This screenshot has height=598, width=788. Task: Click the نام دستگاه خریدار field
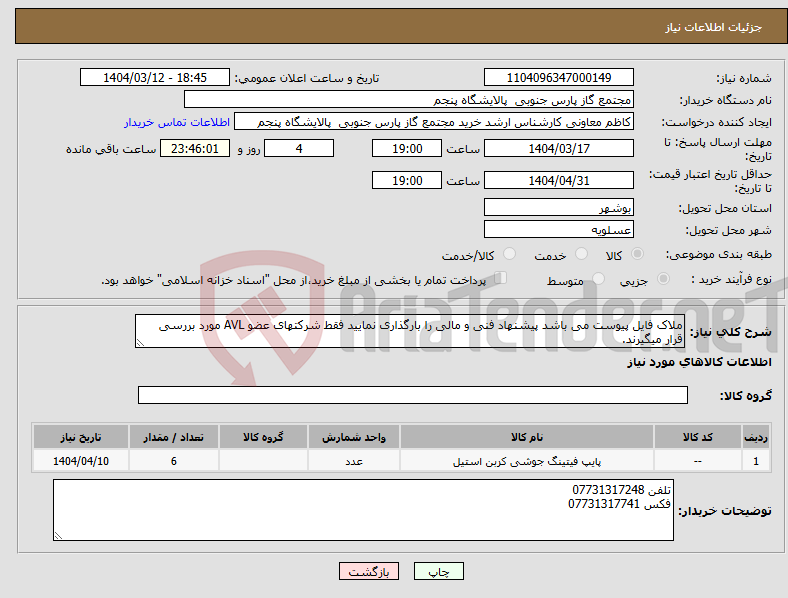(x=409, y=99)
